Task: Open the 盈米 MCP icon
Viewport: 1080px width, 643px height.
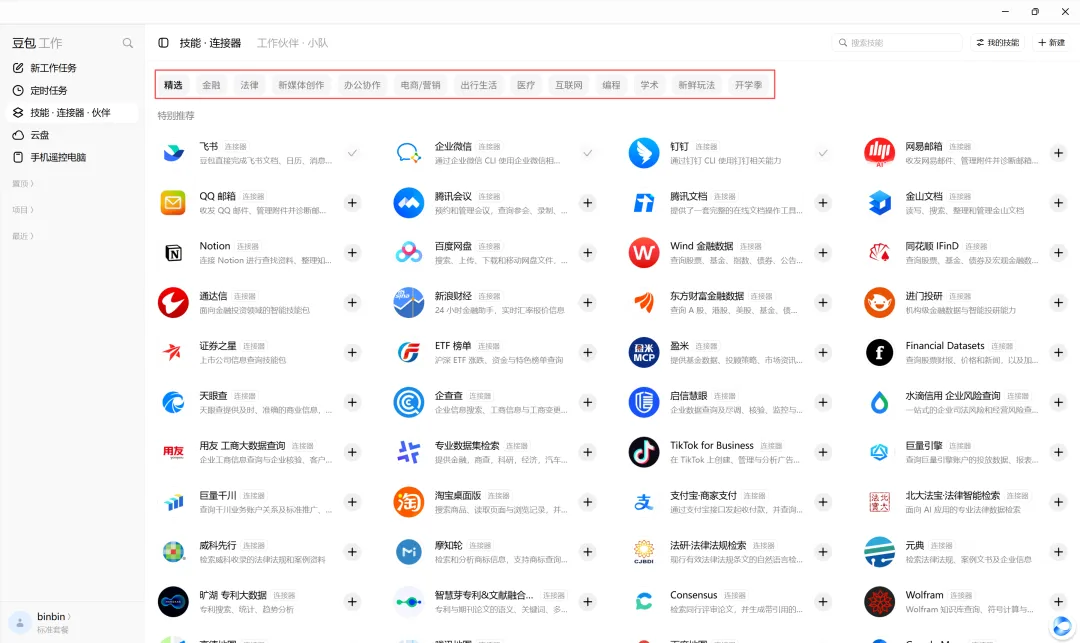Action: click(x=644, y=352)
